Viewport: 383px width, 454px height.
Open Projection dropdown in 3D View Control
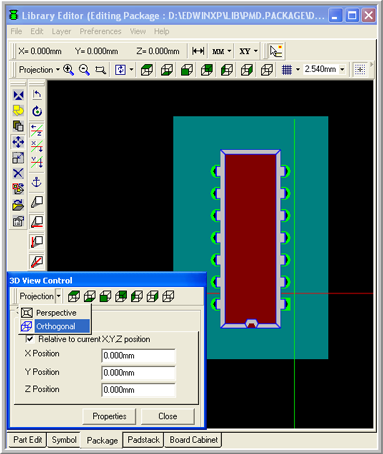(58, 296)
